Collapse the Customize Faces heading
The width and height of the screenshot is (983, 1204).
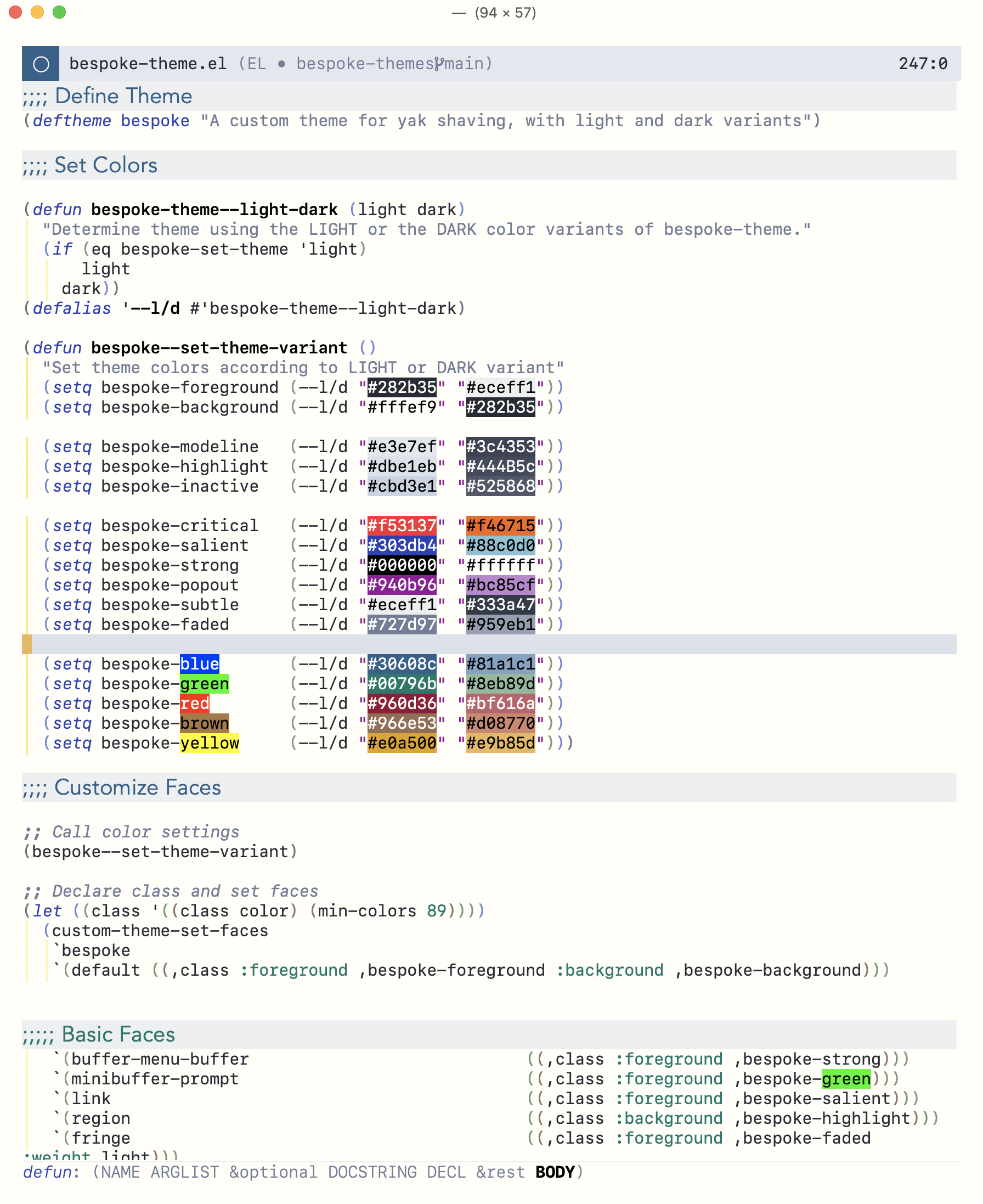point(122,787)
